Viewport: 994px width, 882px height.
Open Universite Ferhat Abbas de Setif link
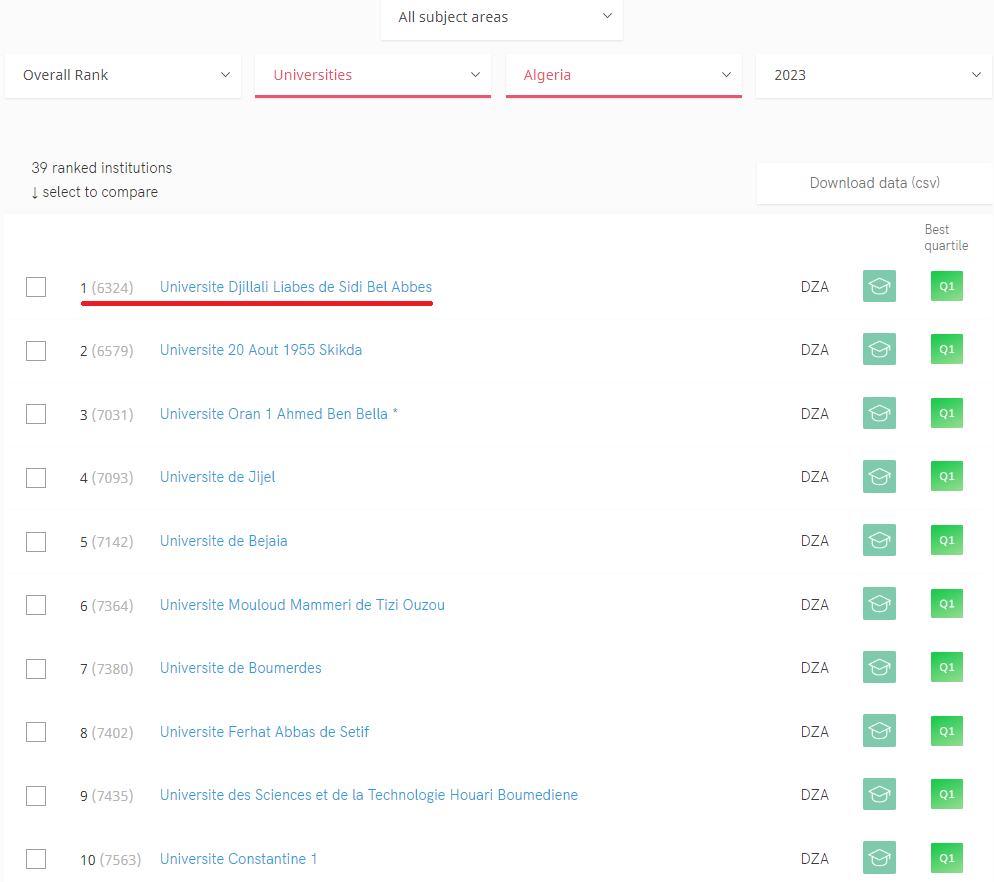(264, 732)
